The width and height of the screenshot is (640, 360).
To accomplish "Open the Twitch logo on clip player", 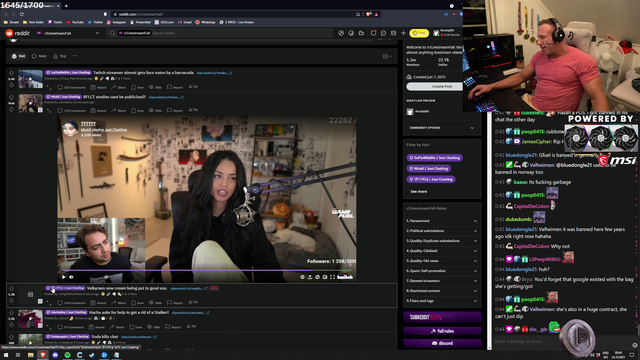I will (x=345, y=277).
